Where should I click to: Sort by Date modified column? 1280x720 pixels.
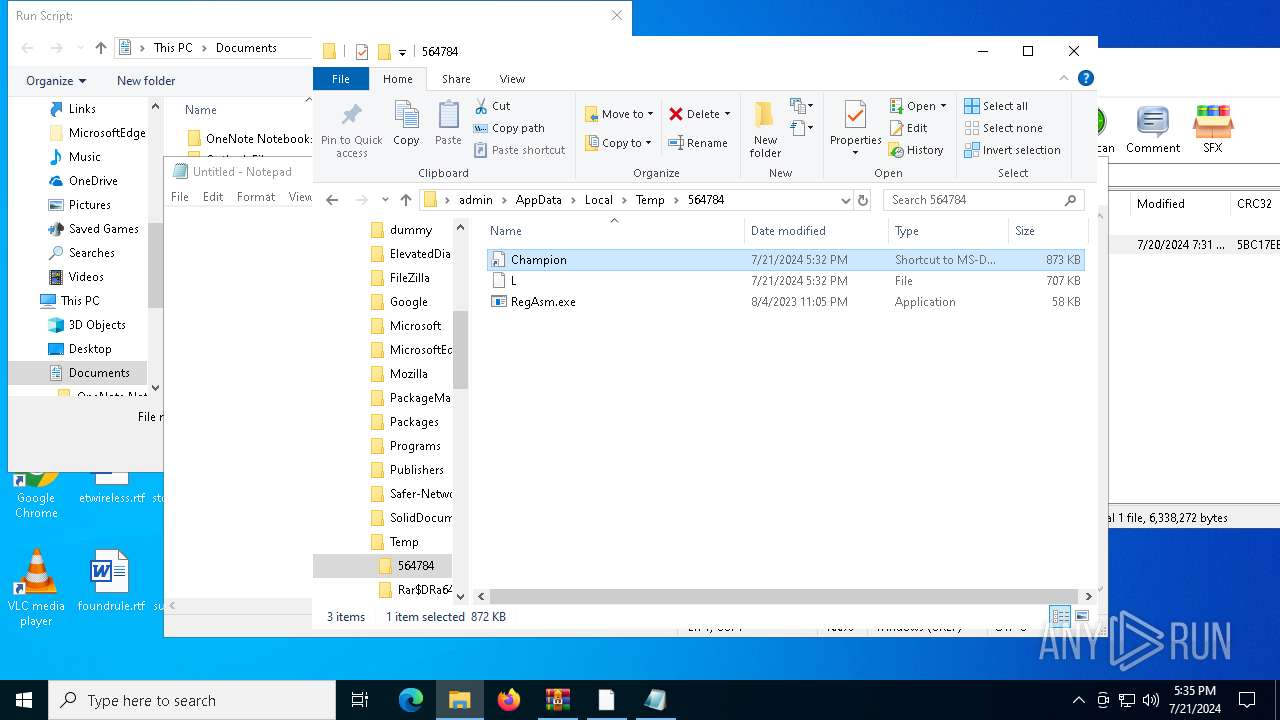click(x=816, y=231)
